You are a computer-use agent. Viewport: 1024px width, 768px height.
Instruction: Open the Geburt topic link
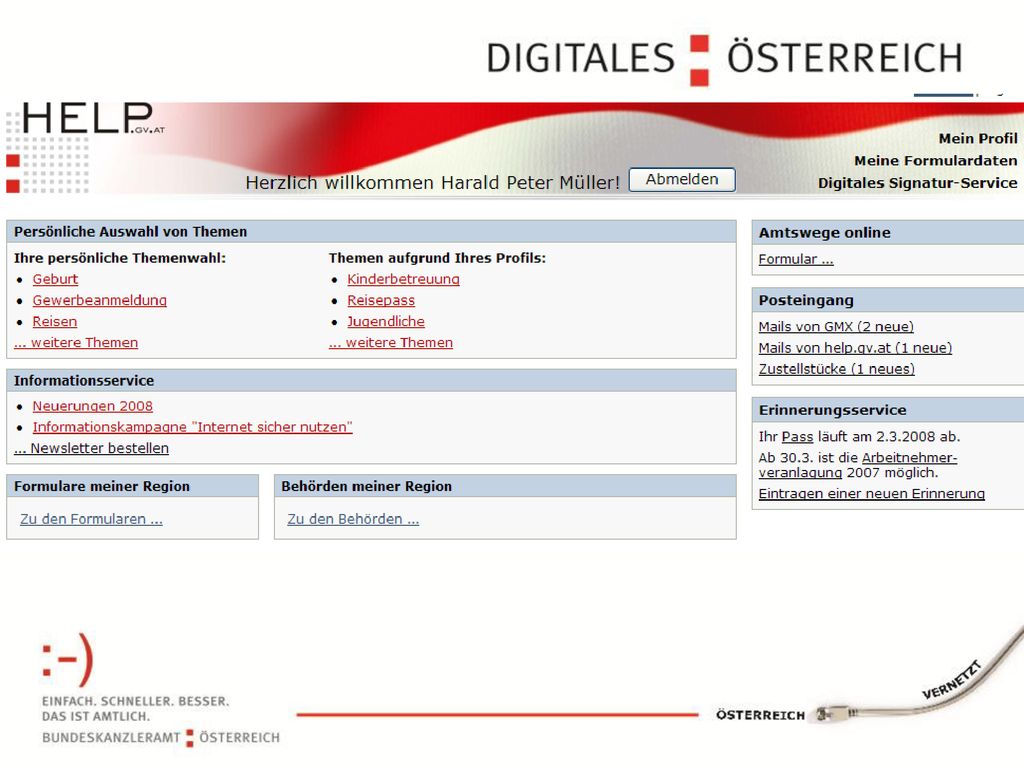[55, 280]
